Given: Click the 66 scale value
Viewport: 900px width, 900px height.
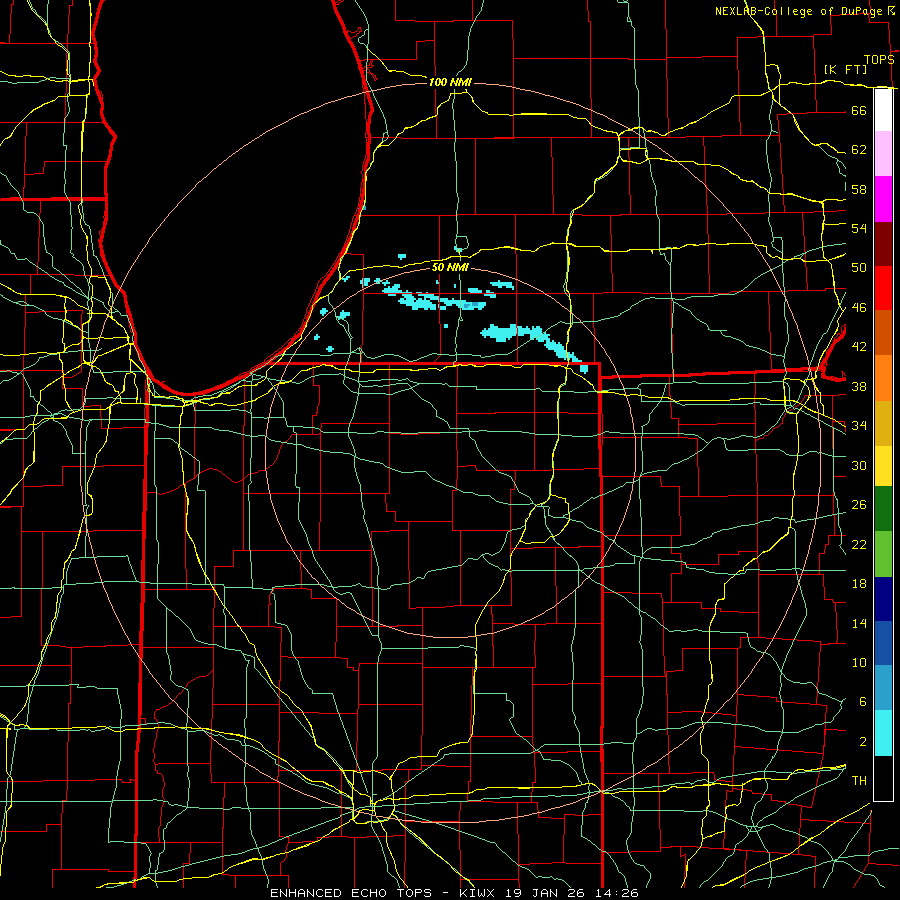Looking at the screenshot, I should point(859,110).
